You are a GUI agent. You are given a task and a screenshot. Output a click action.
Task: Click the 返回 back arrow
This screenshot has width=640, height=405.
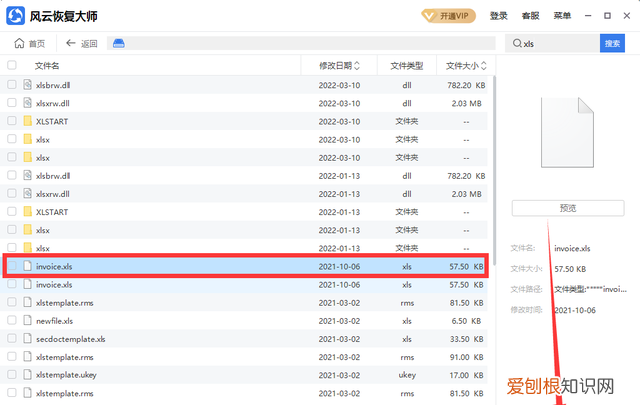pos(71,44)
